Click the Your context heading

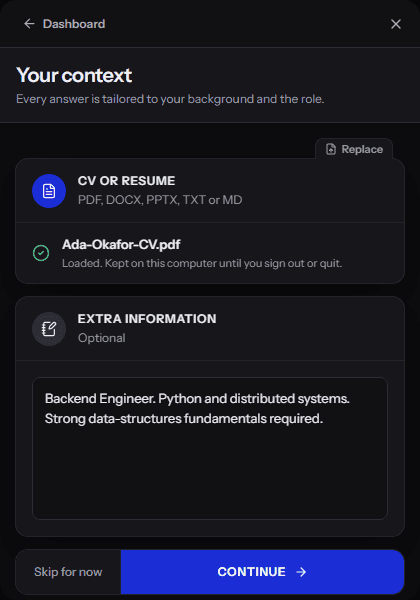click(x=74, y=75)
